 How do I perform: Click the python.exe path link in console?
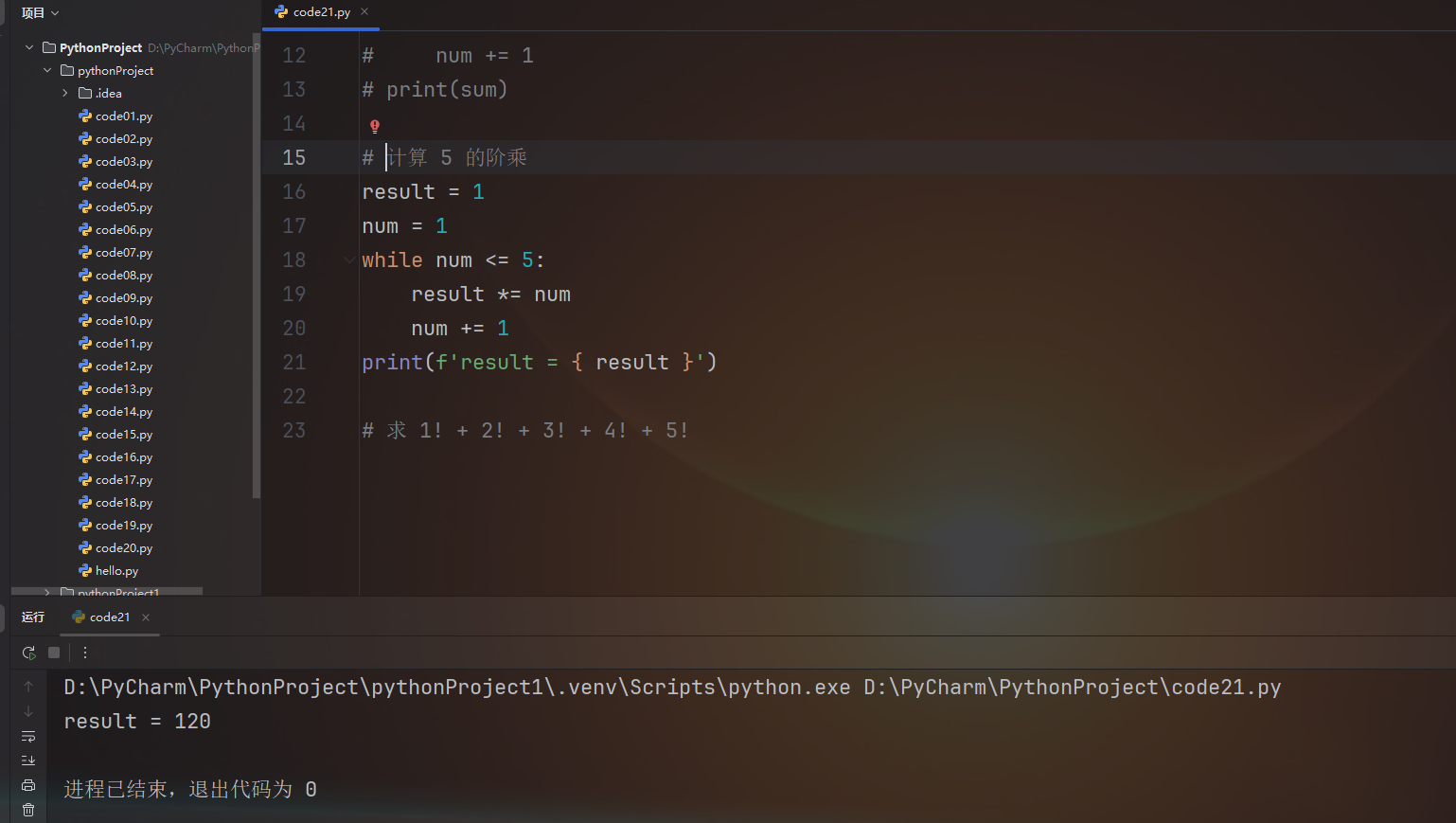click(x=457, y=688)
